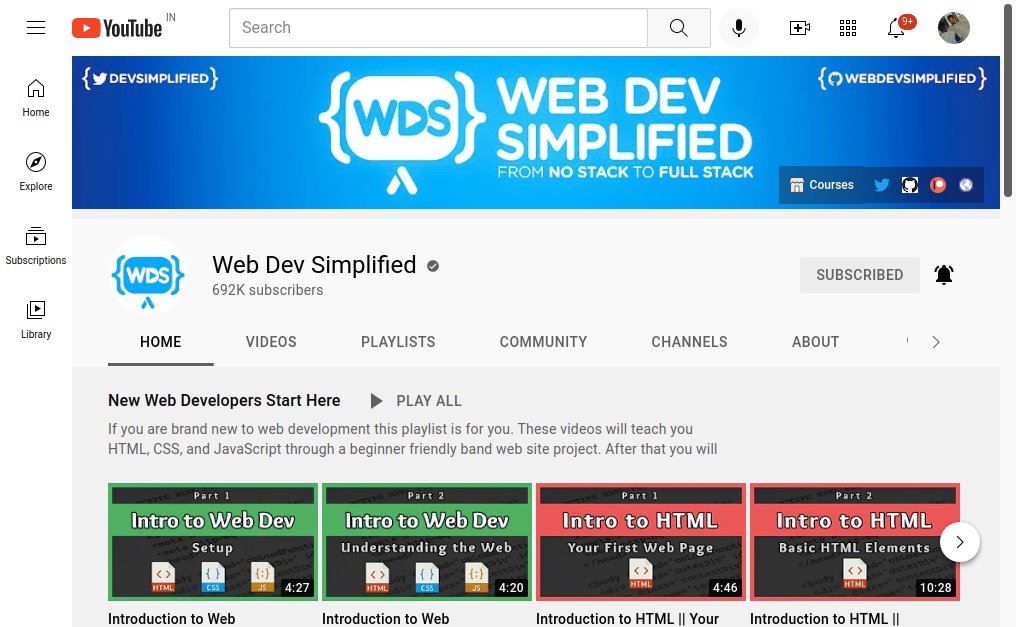Open your account menu from the profile picture
The width and height of the screenshot is (1016, 627).
click(953, 27)
